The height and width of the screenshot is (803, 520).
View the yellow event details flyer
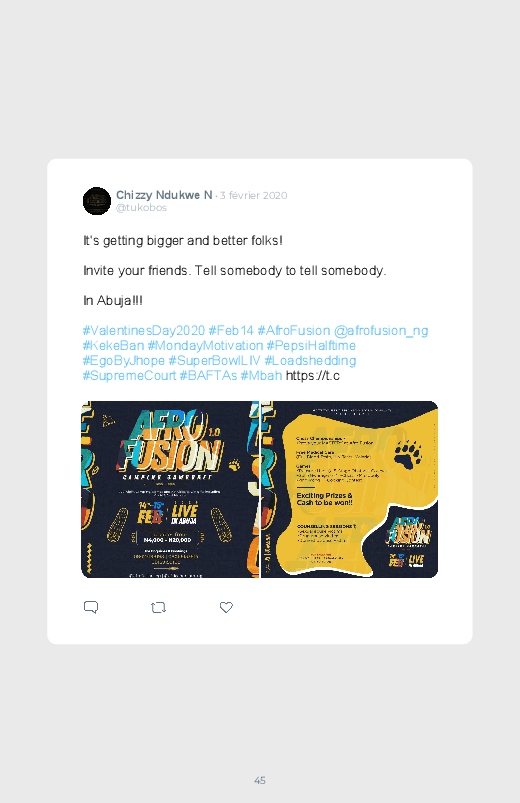point(349,490)
